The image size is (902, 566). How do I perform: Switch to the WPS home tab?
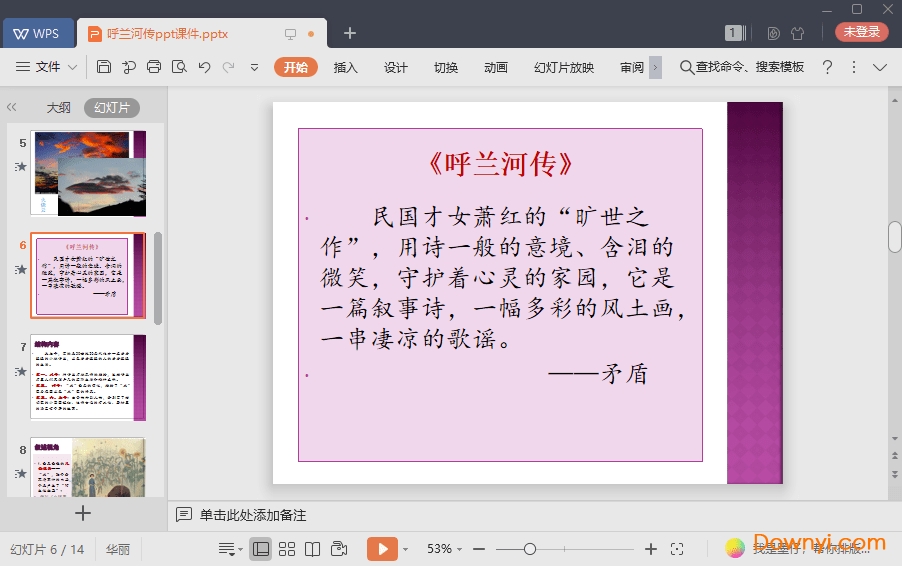coord(38,33)
